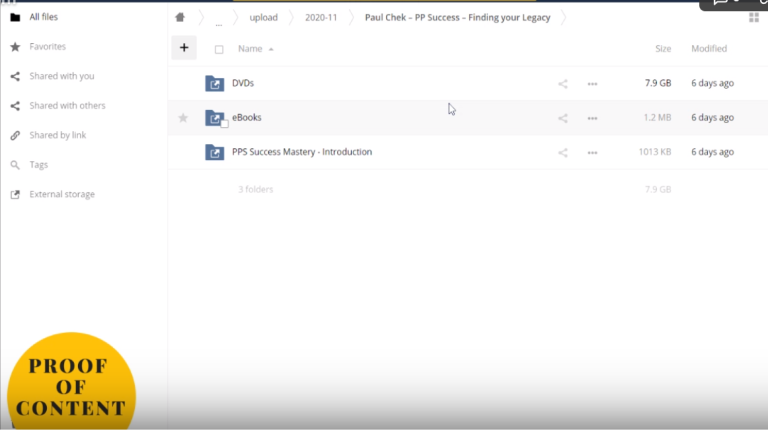Share PPS Success Mastery folder

point(563,153)
